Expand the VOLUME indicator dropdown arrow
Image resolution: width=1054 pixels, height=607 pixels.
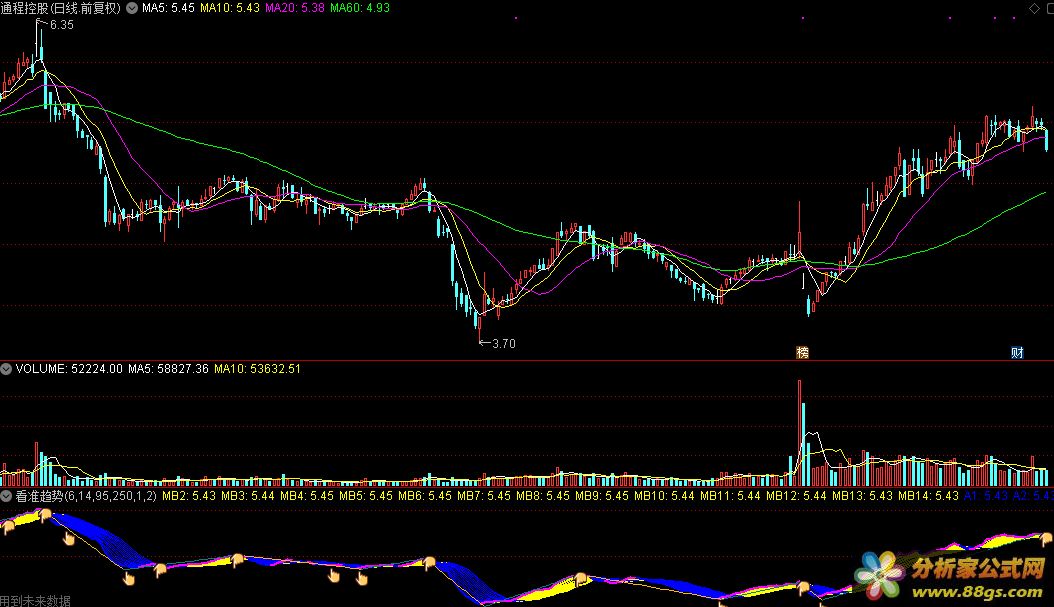click(x=6, y=368)
